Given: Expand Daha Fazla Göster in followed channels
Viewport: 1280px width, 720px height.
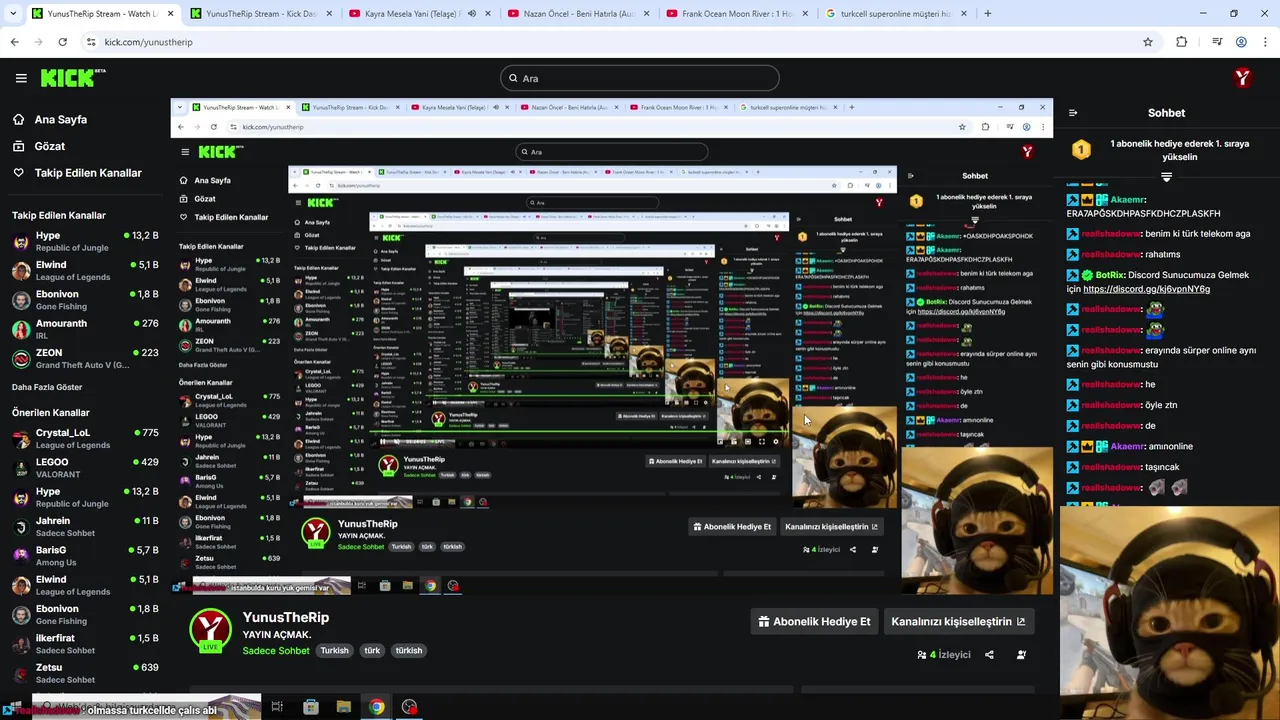Looking at the screenshot, I should tap(47, 387).
